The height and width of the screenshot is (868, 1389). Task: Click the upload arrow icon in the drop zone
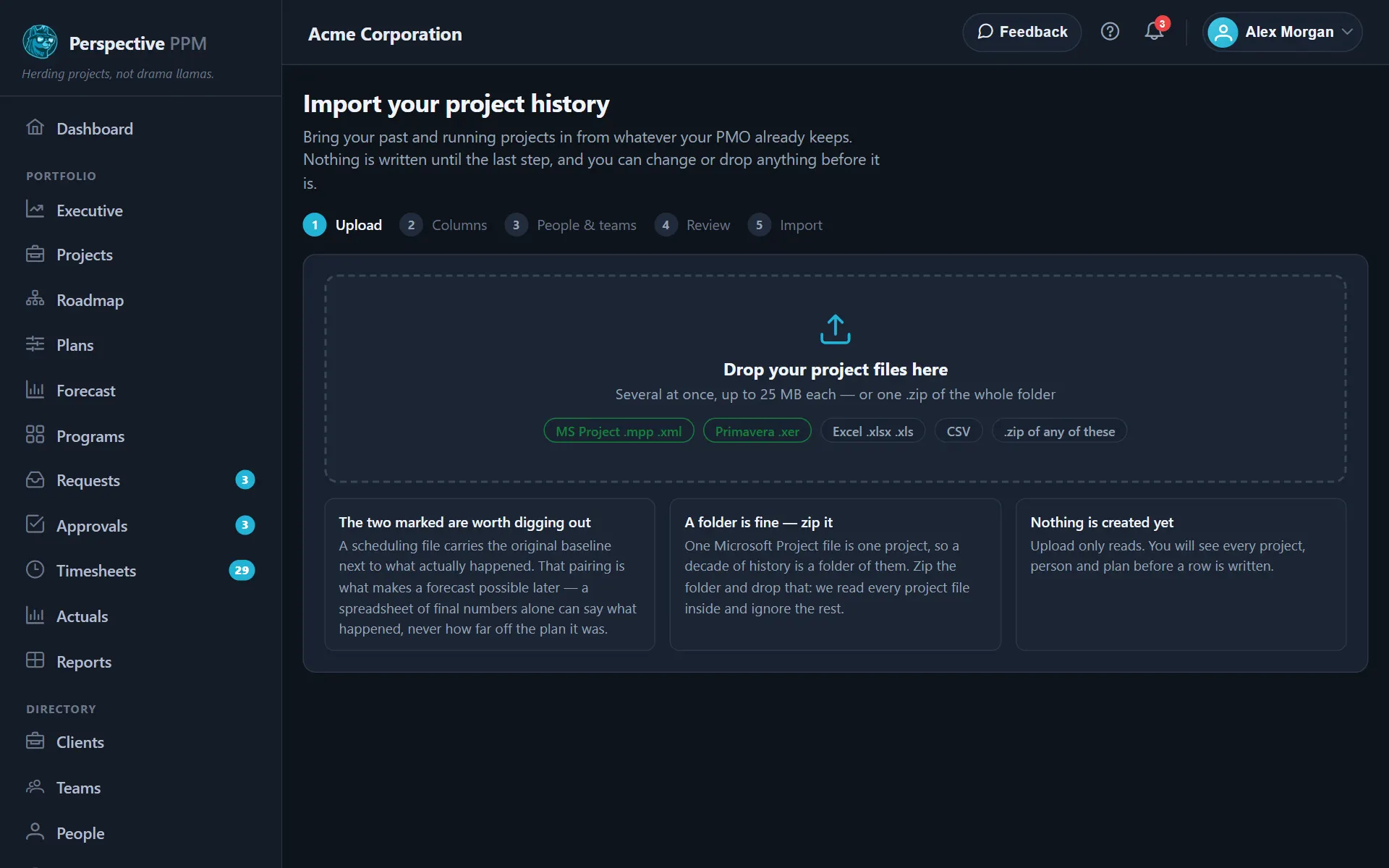tap(835, 329)
